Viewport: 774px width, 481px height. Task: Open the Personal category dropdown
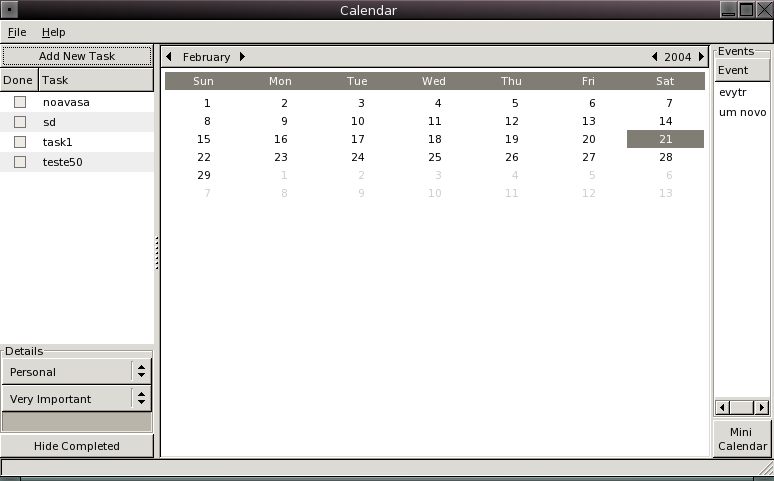[76, 372]
